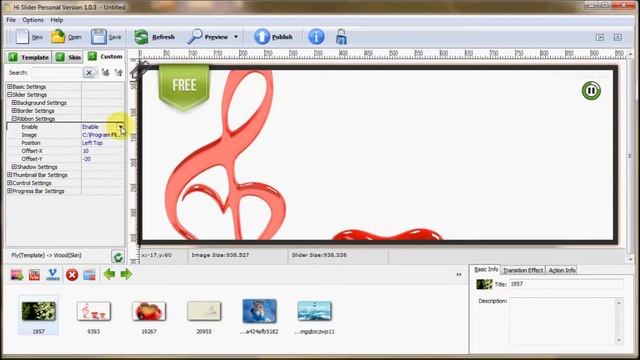Open the Options menu
The width and height of the screenshot is (640, 360).
pyautogui.click(x=33, y=20)
